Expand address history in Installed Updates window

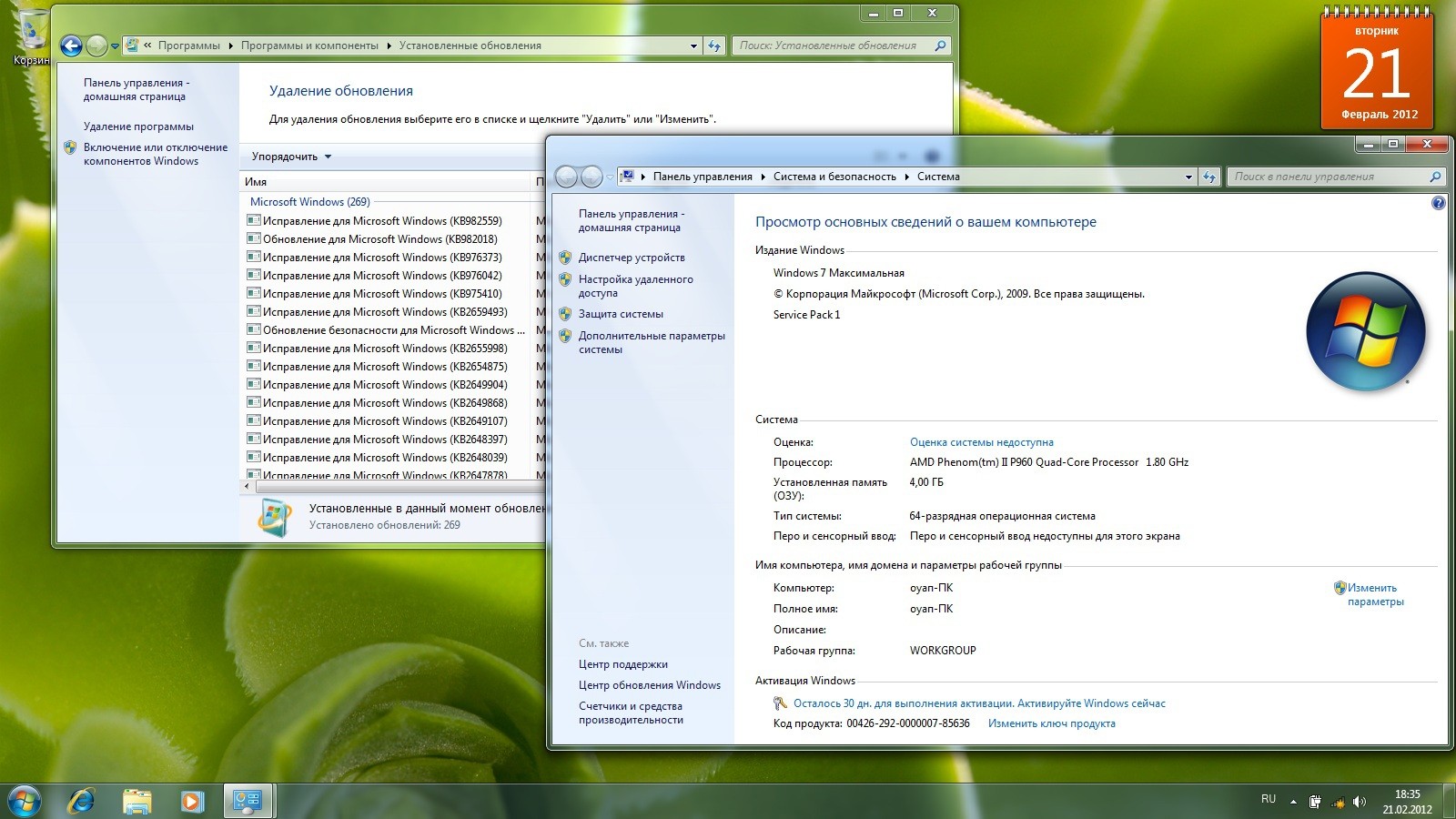(x=693, y=45)
